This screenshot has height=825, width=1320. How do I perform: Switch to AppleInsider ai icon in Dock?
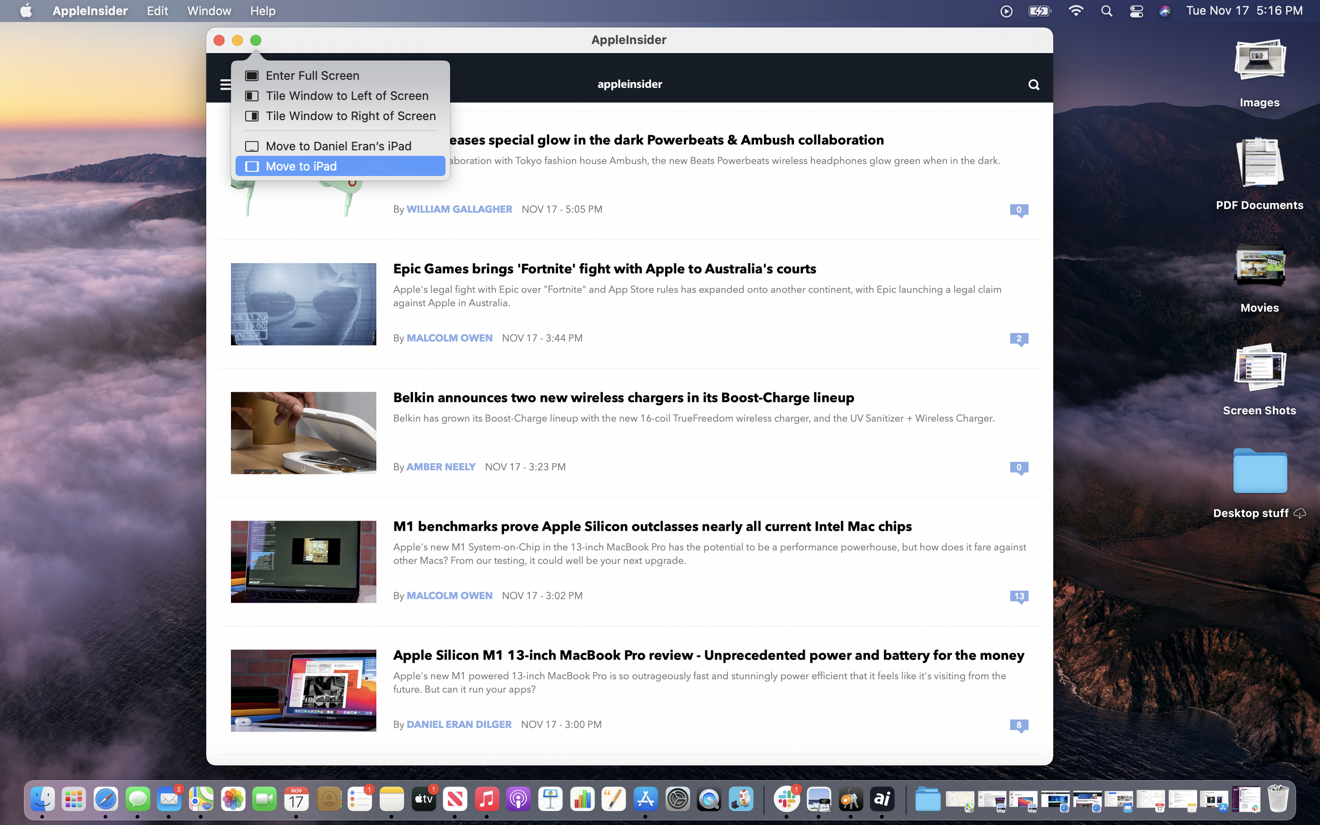(882, 799)
